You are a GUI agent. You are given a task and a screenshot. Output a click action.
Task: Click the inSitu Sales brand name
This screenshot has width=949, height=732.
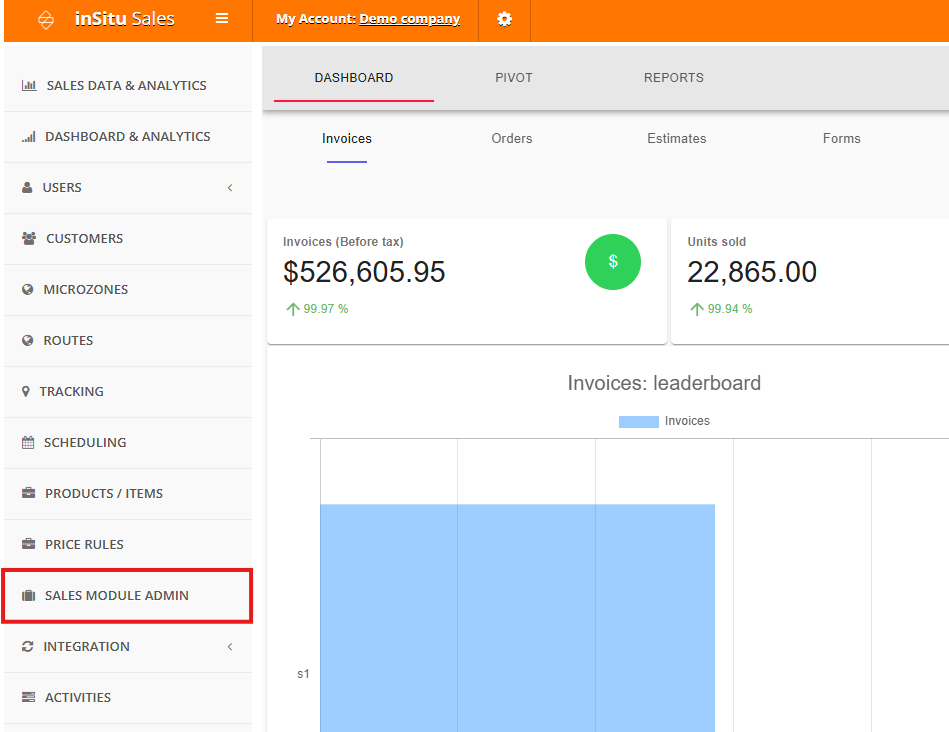(x=125, y=19)
